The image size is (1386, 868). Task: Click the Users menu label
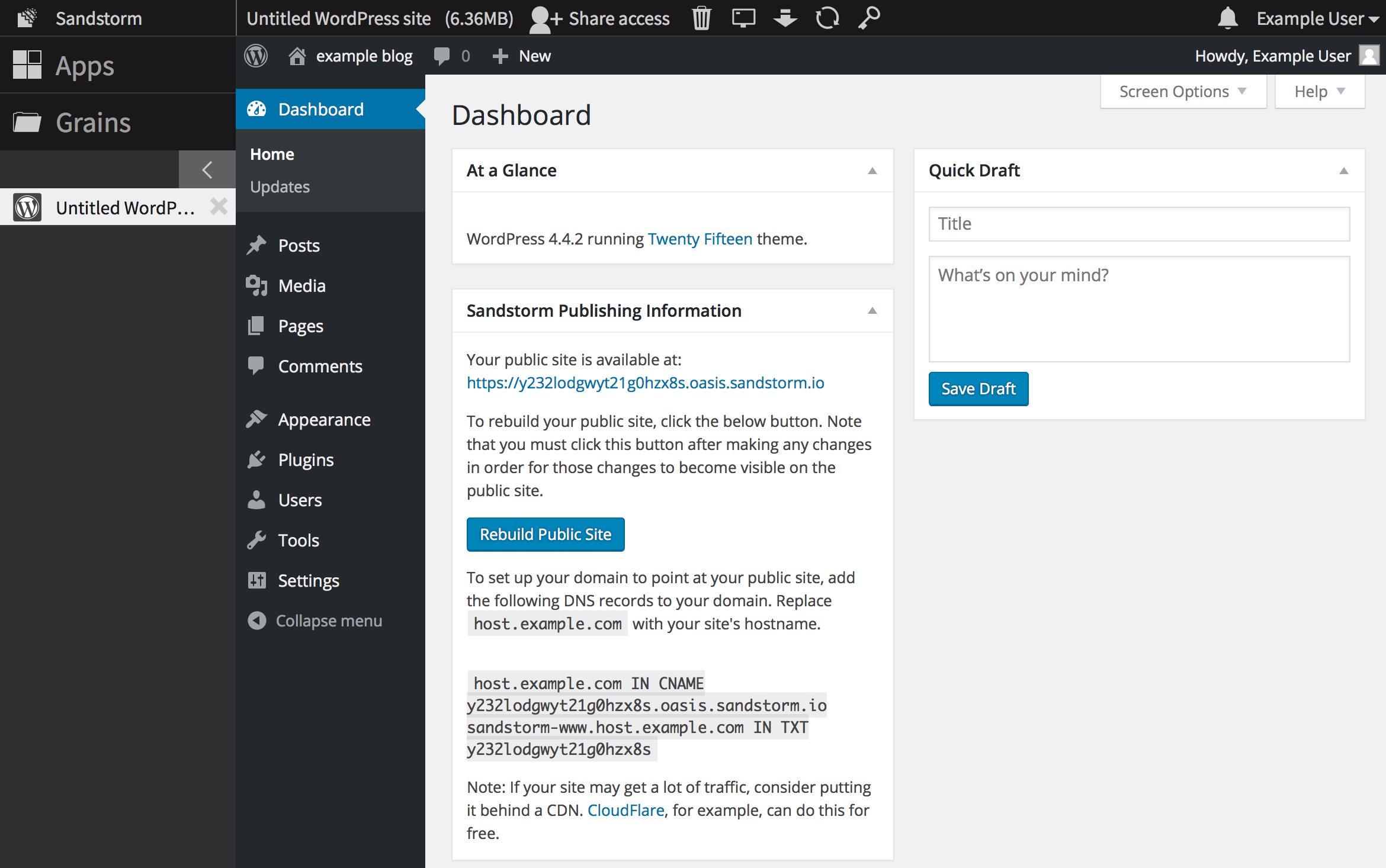tap(300, 500)
